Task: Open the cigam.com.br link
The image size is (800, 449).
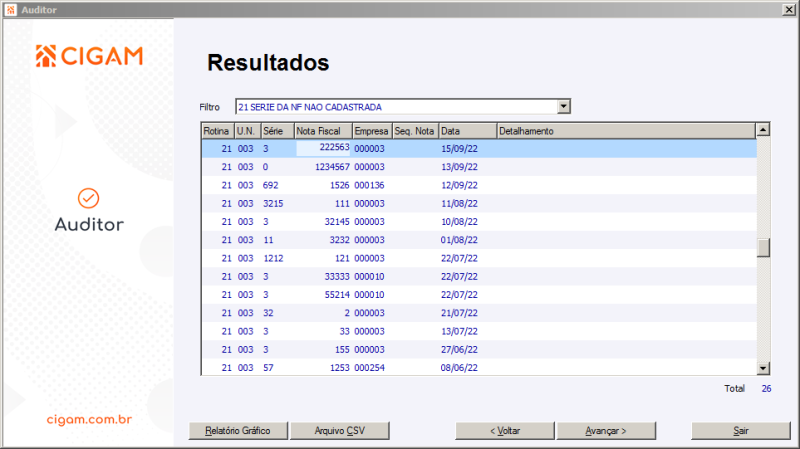Action: 89,419
